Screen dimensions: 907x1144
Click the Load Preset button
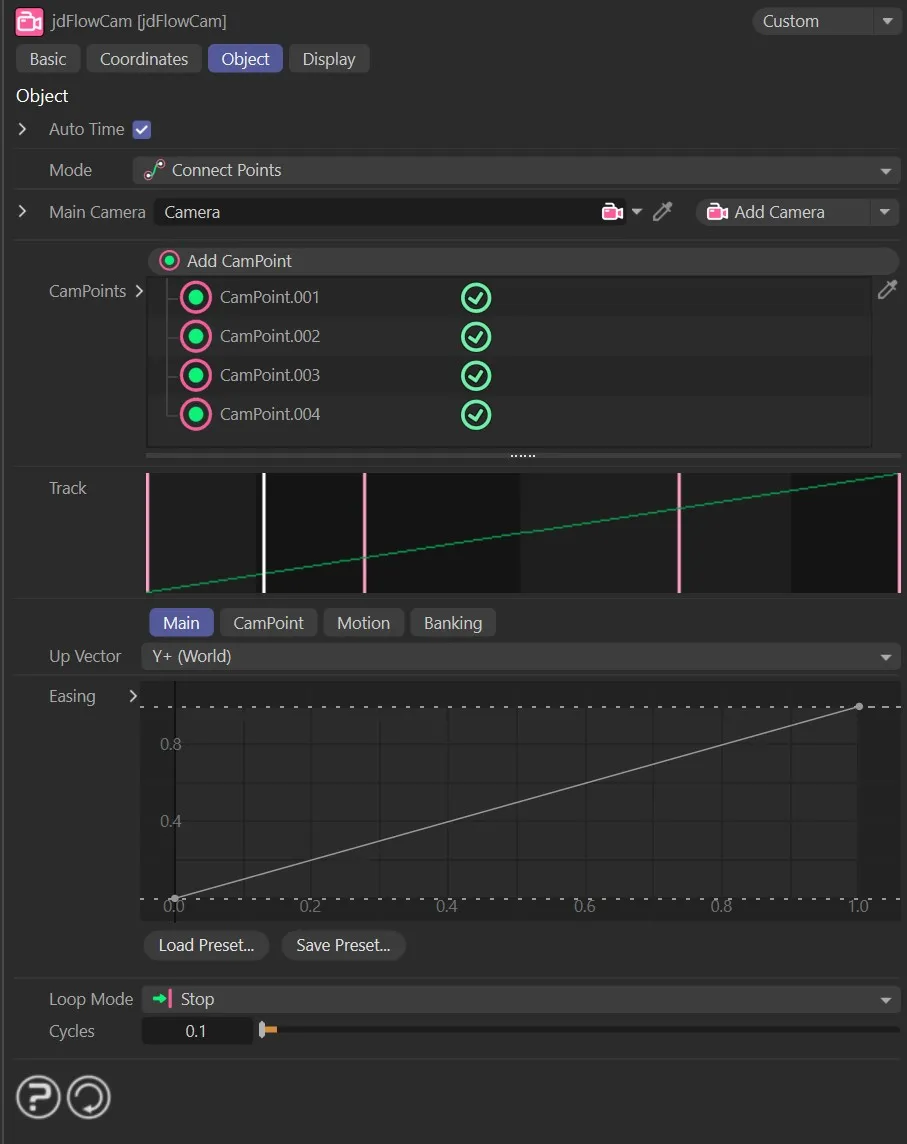pyautogui.click(x=206, y=945)
